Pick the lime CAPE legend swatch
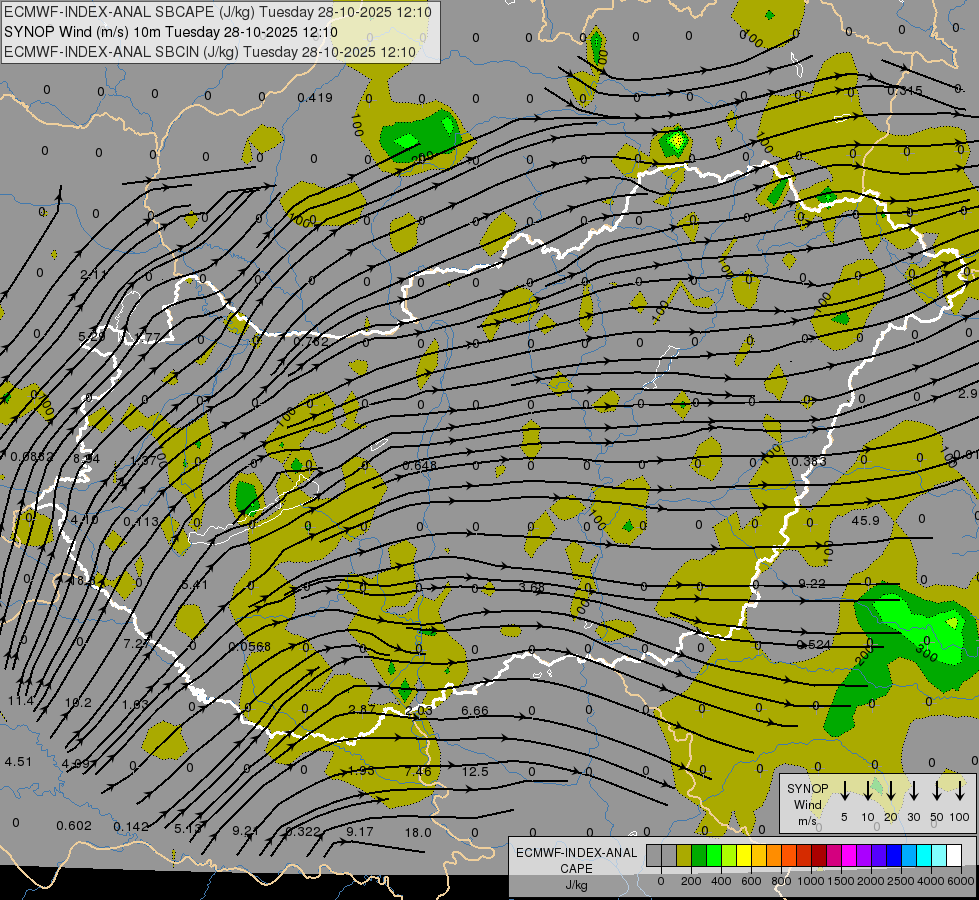This screenshot has height=900, width=979. coord(729,855)
